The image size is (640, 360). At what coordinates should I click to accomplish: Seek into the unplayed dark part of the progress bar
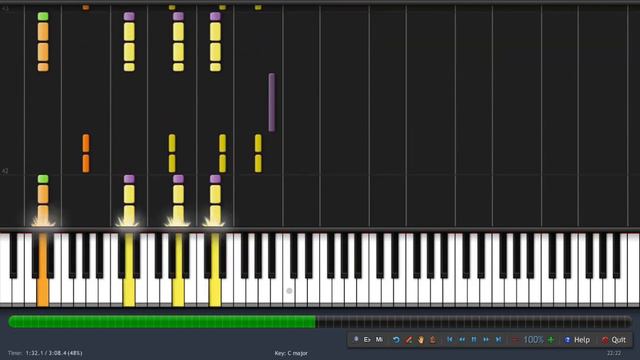[473, 322]
